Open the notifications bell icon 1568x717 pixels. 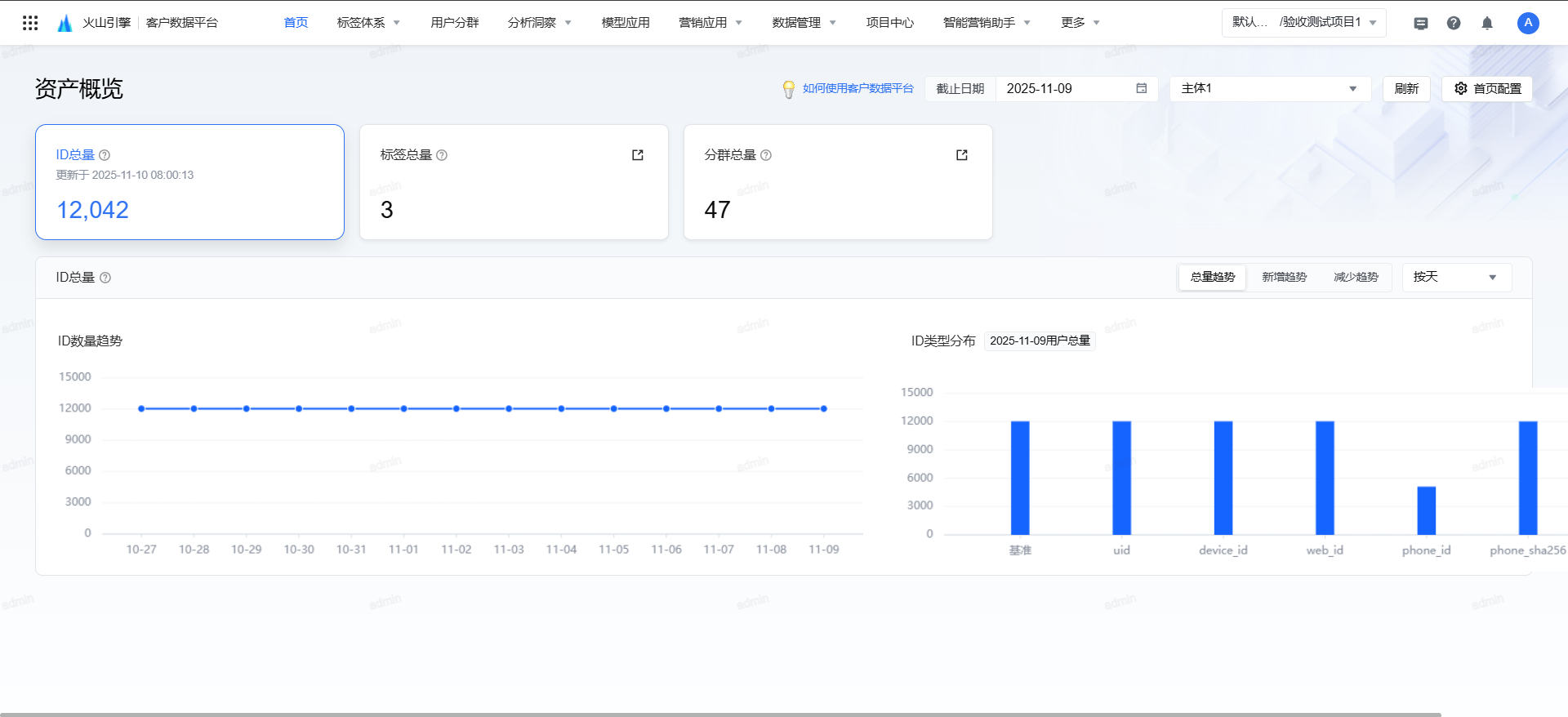click(x=1487, y=23)
